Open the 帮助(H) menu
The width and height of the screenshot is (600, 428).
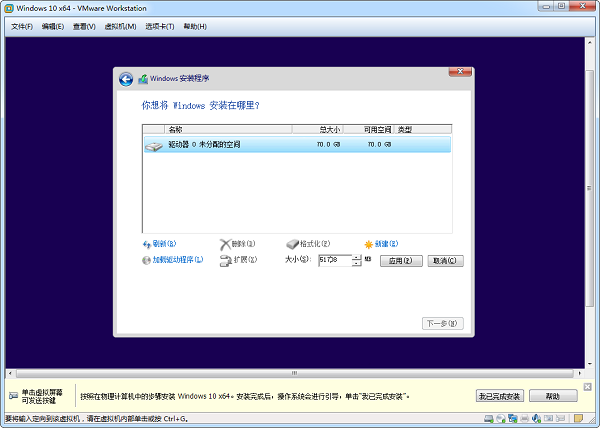195,26
